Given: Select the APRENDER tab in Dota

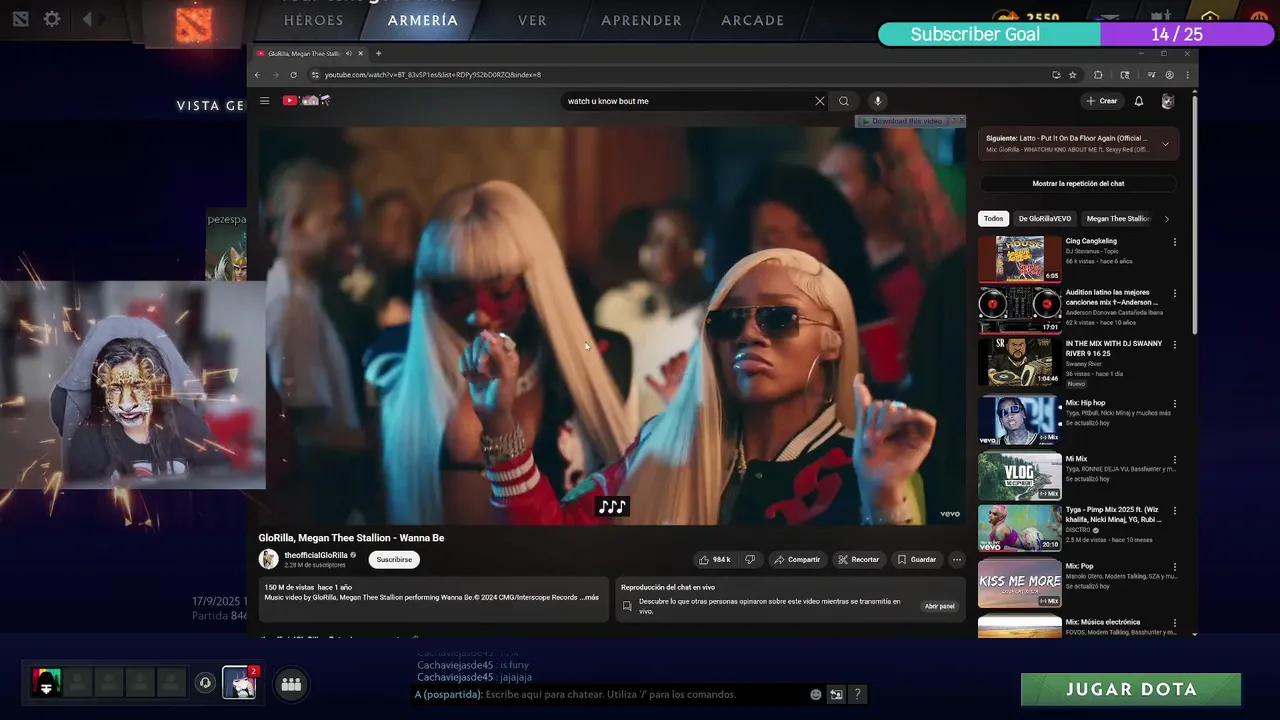Looking at the screenshot, I should (x=641, y=20).
